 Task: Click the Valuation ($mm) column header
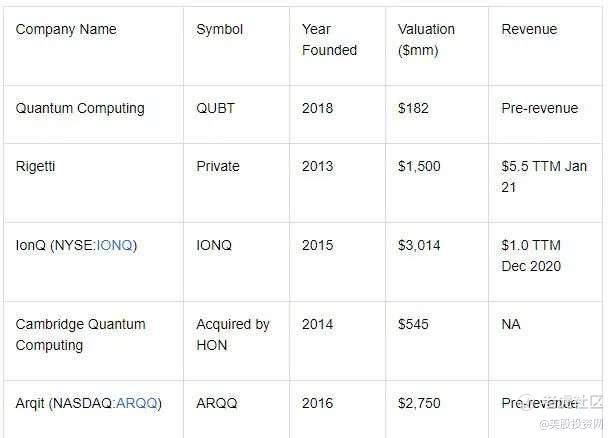(425, 39)
